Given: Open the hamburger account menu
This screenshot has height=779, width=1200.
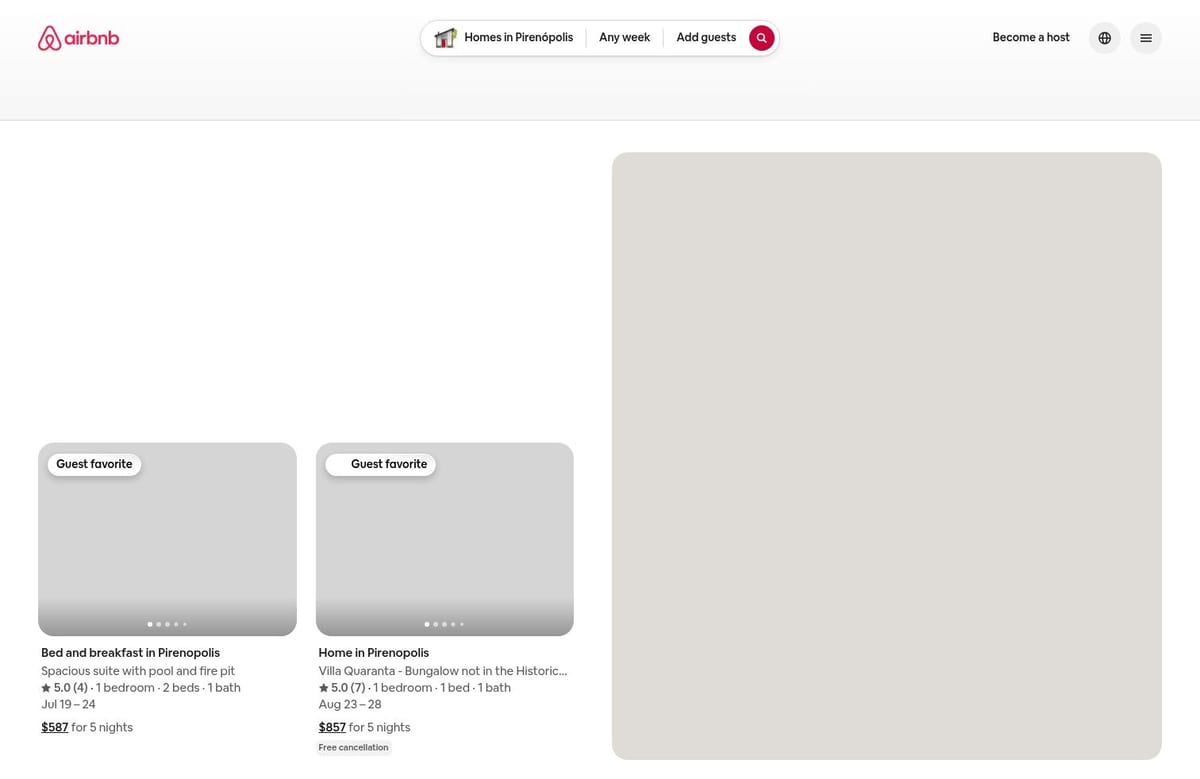Looking at the screenshot, I should (x=1146, y=38).
